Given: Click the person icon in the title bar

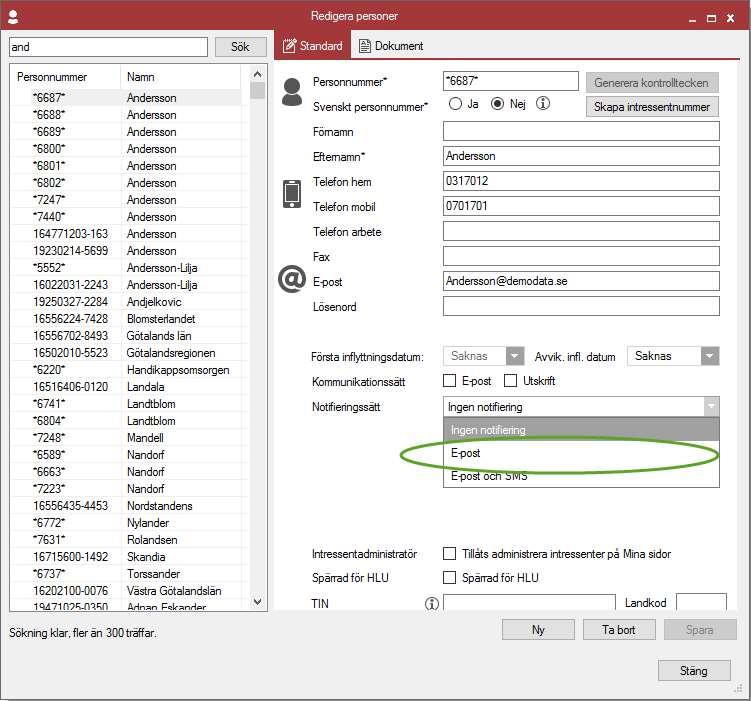Looking at the screenshot, I should point(13,17).
